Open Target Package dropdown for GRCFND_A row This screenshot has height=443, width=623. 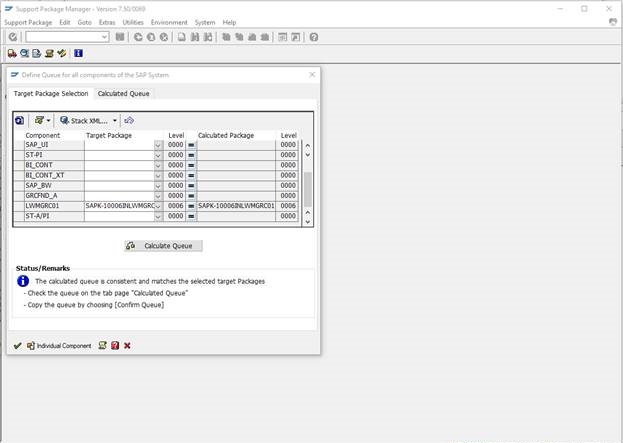pos(158,196)
